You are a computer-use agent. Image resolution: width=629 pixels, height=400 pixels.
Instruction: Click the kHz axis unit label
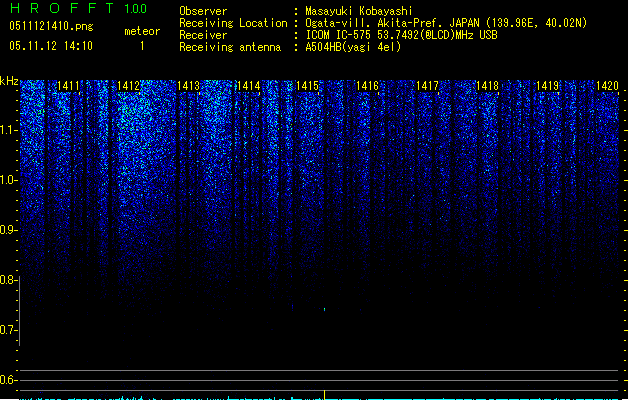click(9, 81)
